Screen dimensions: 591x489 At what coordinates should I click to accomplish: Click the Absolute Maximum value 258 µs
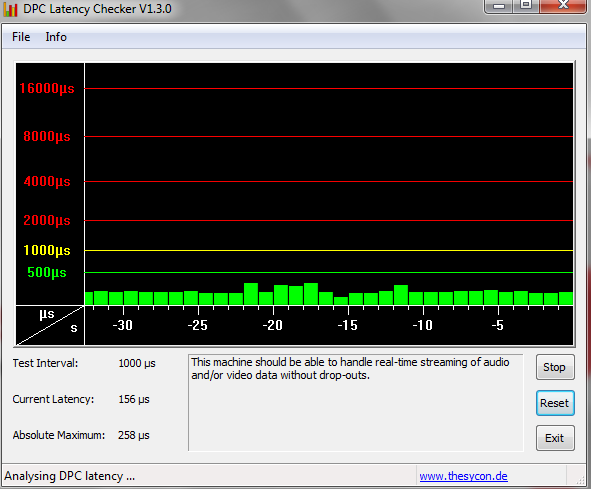(x=134, y=435)
